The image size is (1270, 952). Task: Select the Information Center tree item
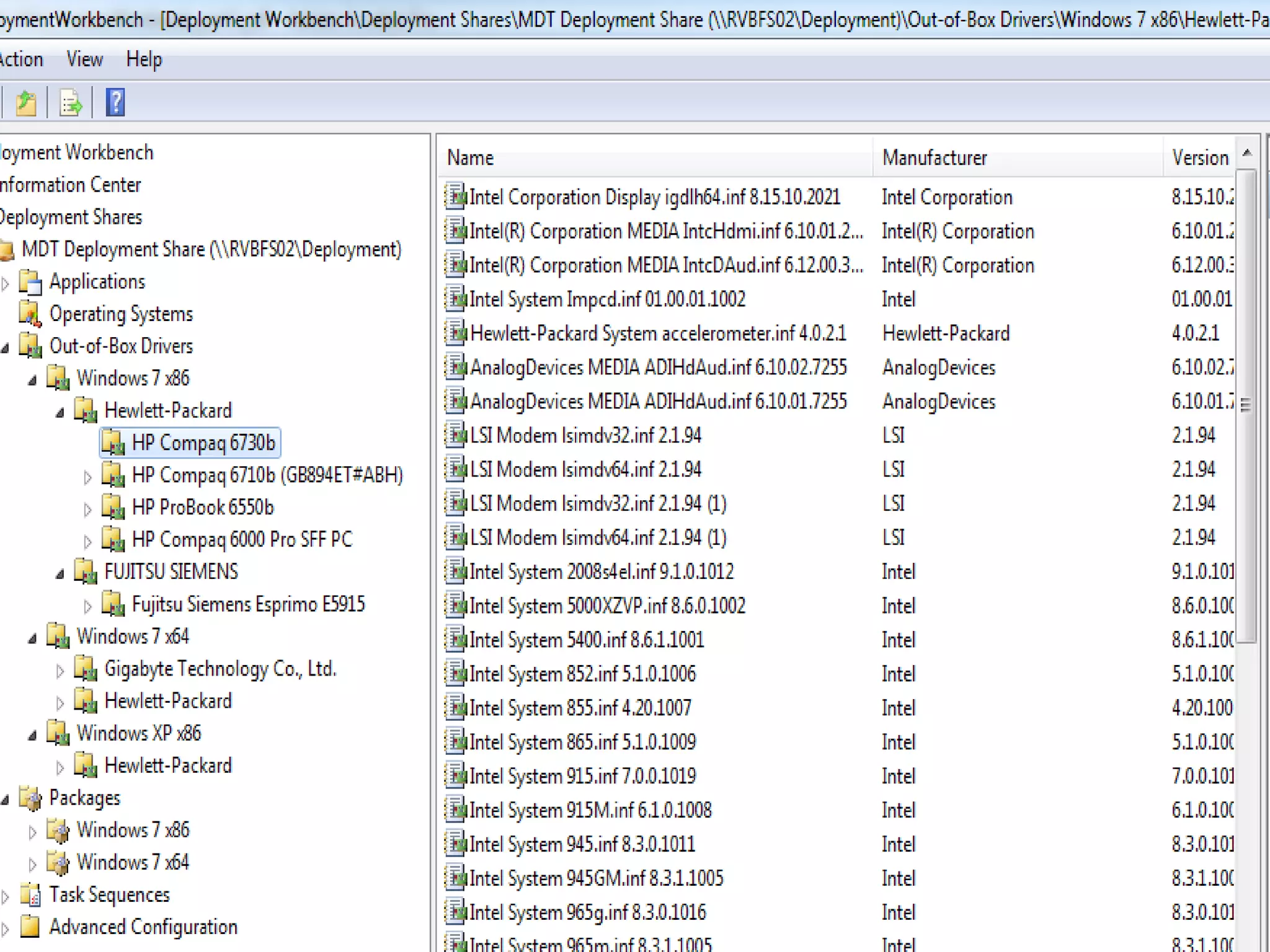[70, 185]
